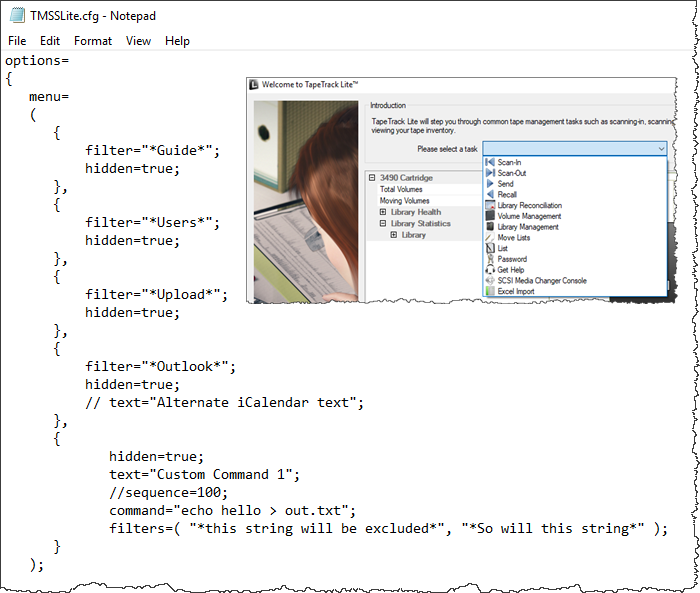The image size is (700, 593).
Task: Click the Library Reconciliation icon
Action: [490, 205]
